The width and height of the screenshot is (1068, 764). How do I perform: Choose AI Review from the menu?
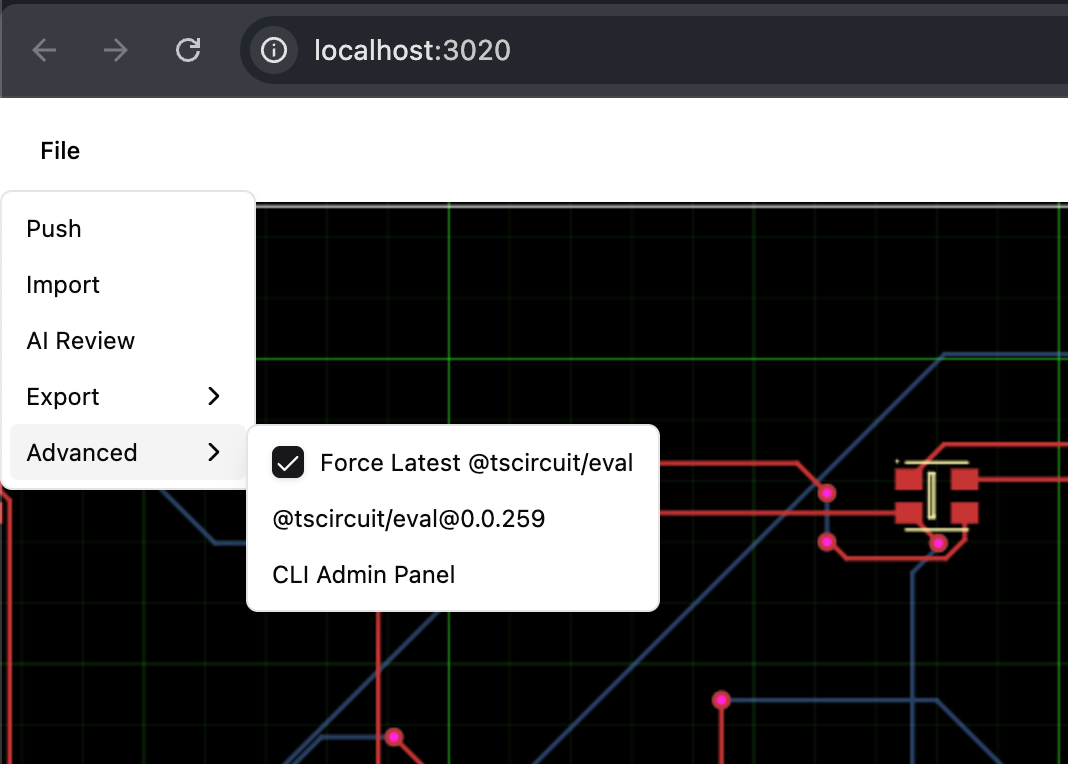[80, 340]
